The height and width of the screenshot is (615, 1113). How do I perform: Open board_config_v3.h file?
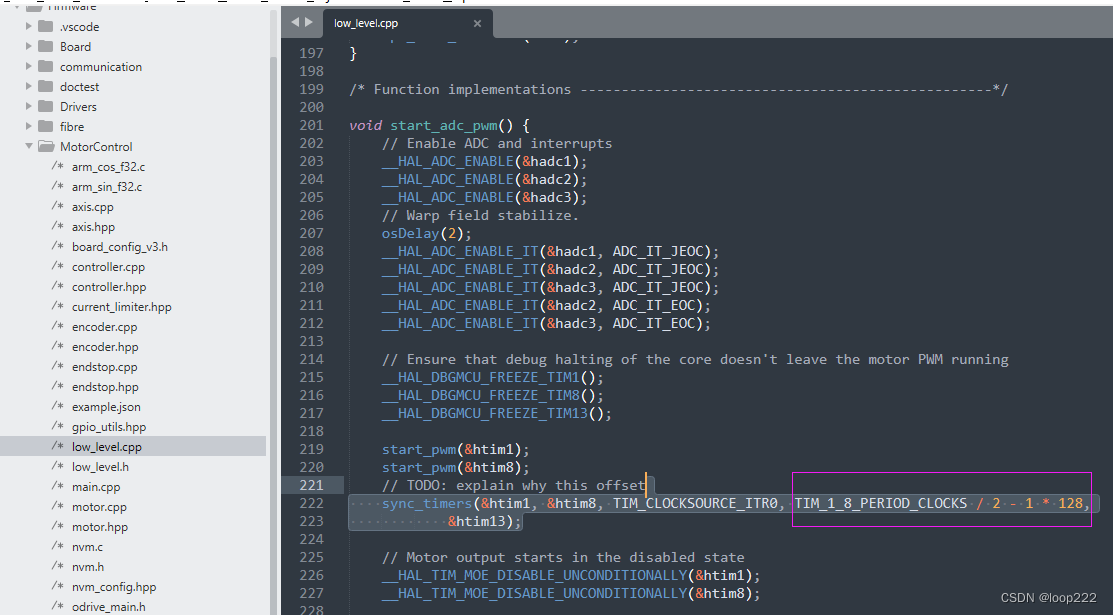click(x=119, y=246)
